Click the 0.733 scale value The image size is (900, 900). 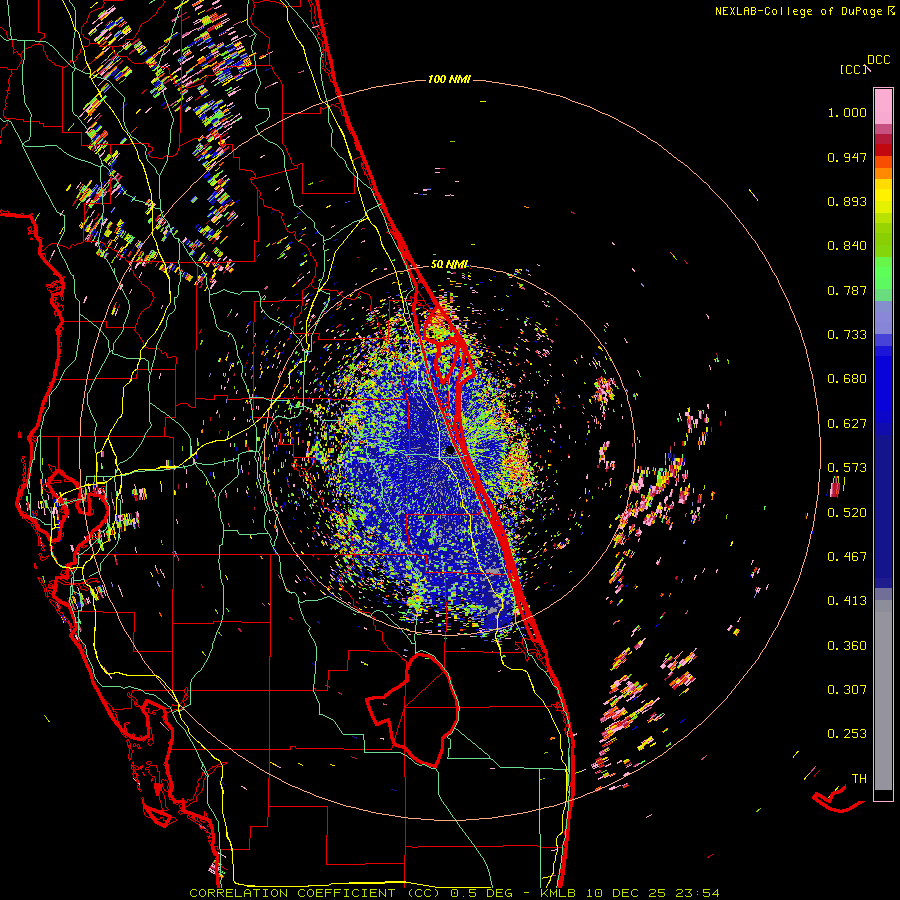(x=847, y=335)
